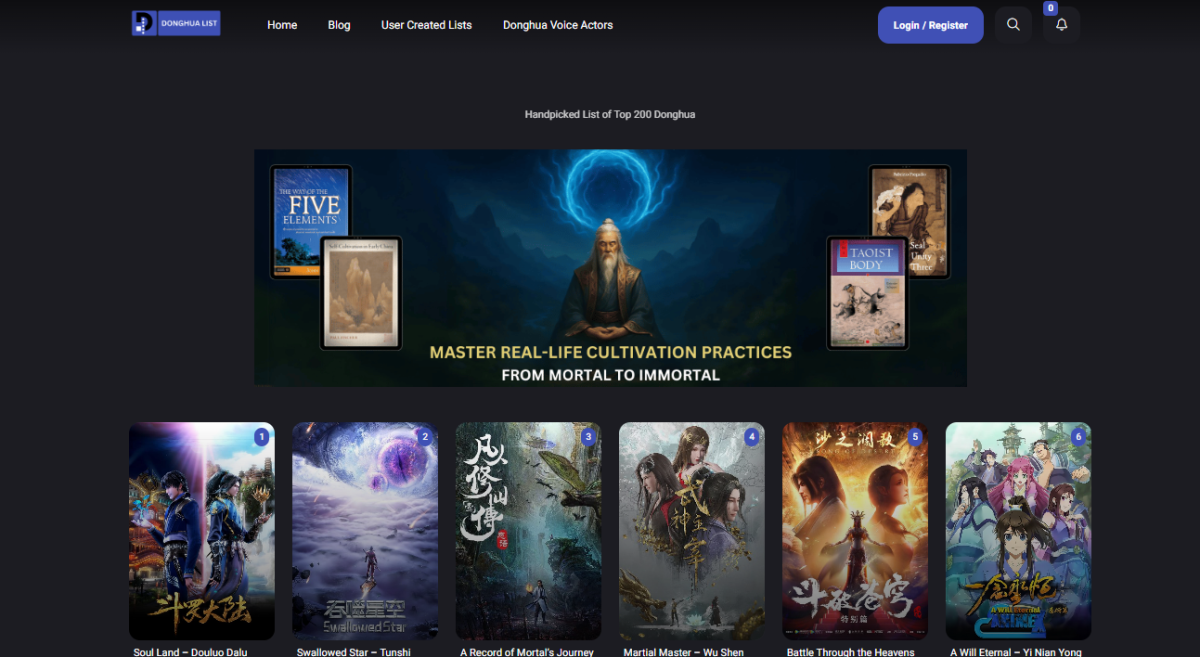Image resolution: width=1200 pixels, height=657 pixels.
Task: Open User Created Lists
Action: tap(426, 25)
